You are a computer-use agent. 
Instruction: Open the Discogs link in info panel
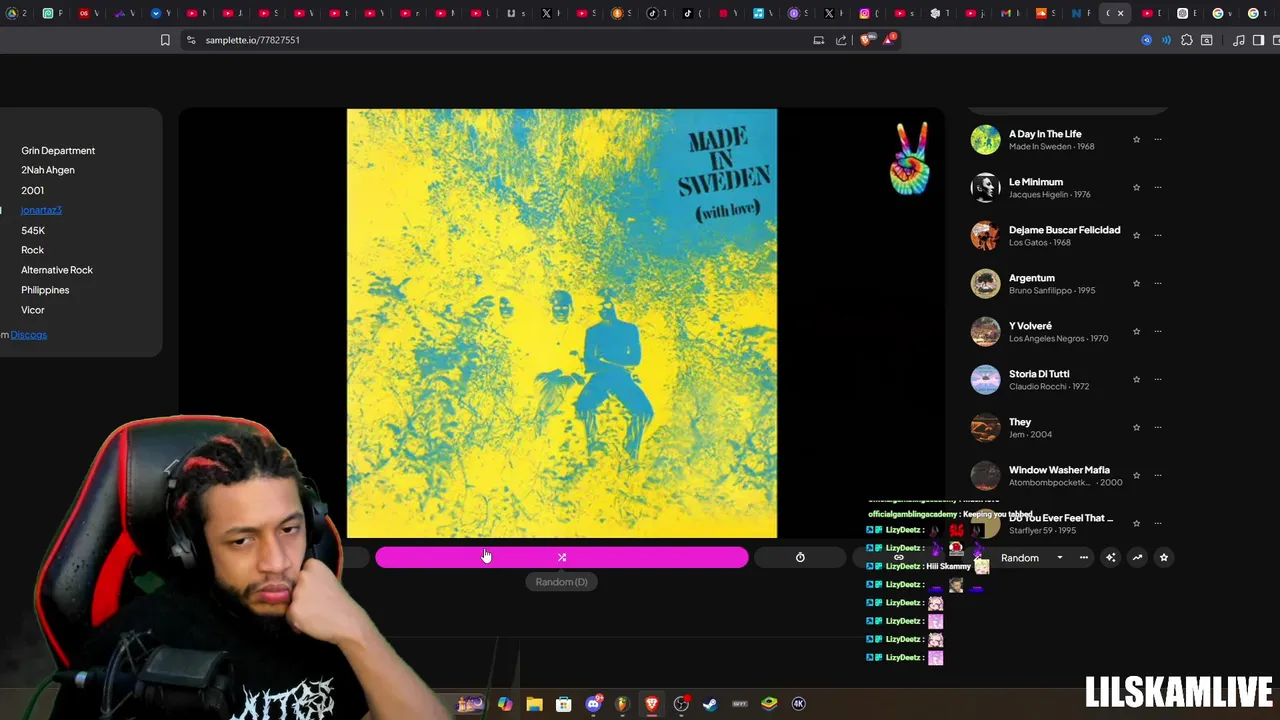coord(29,334)
